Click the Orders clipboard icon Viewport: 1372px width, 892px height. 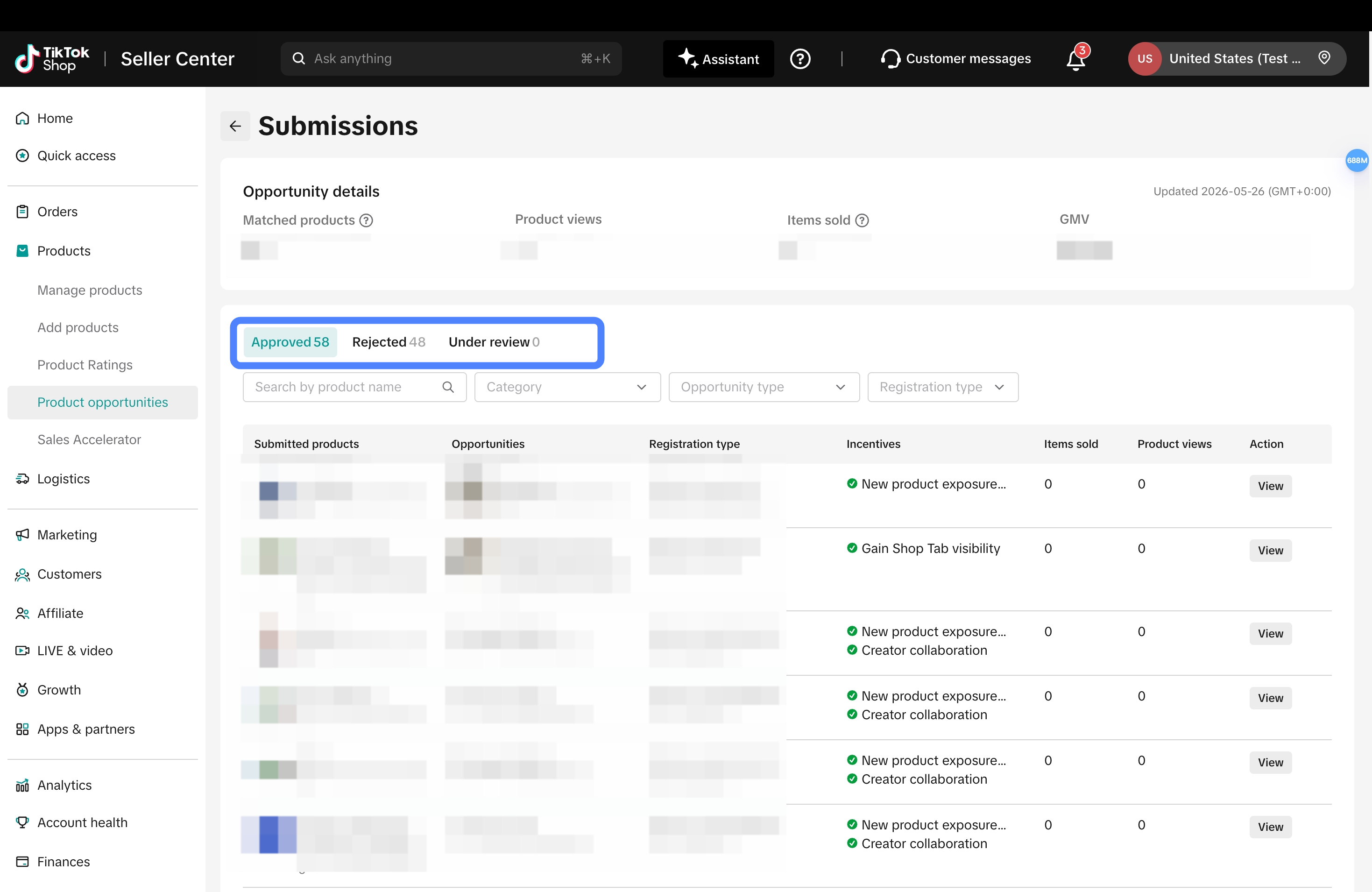coord(22,212)
